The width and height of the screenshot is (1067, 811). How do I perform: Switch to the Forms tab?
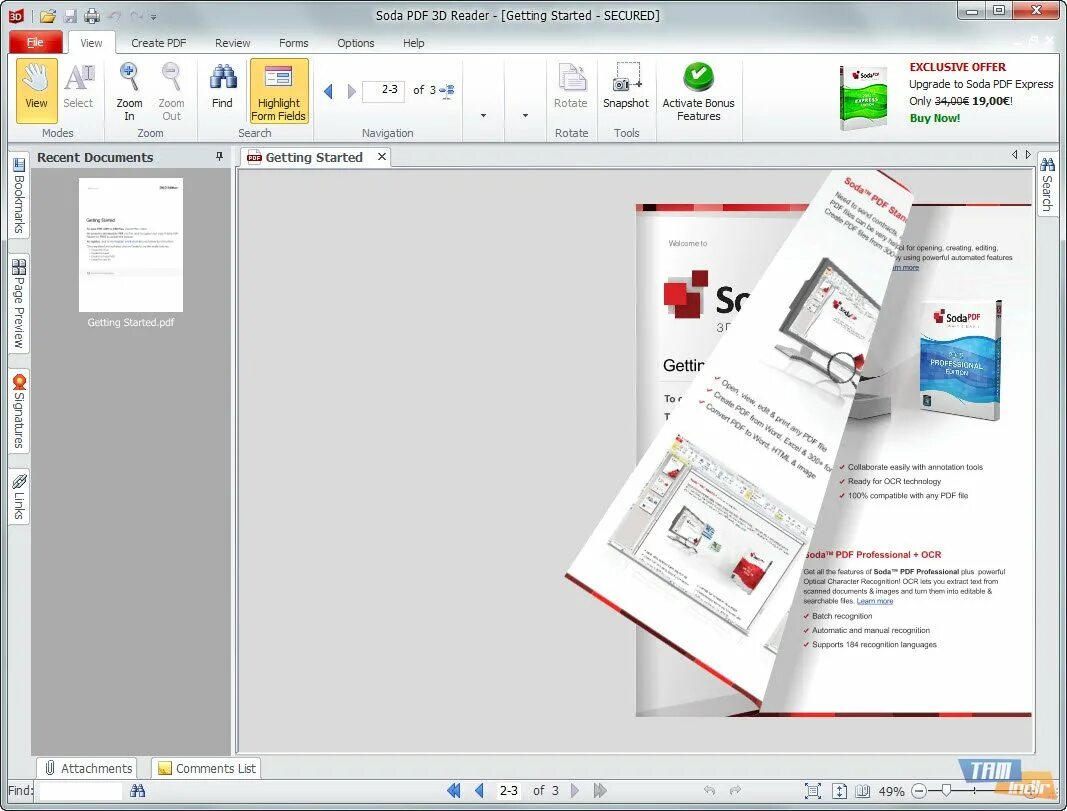[x=293, y=43]
